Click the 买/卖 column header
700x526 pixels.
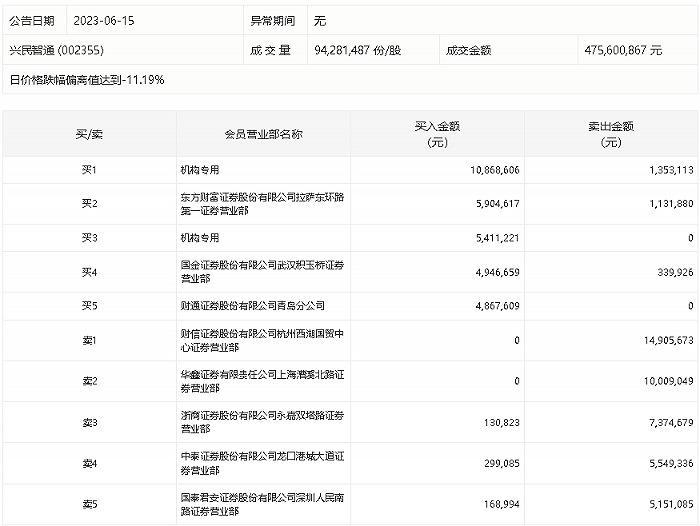88,134
